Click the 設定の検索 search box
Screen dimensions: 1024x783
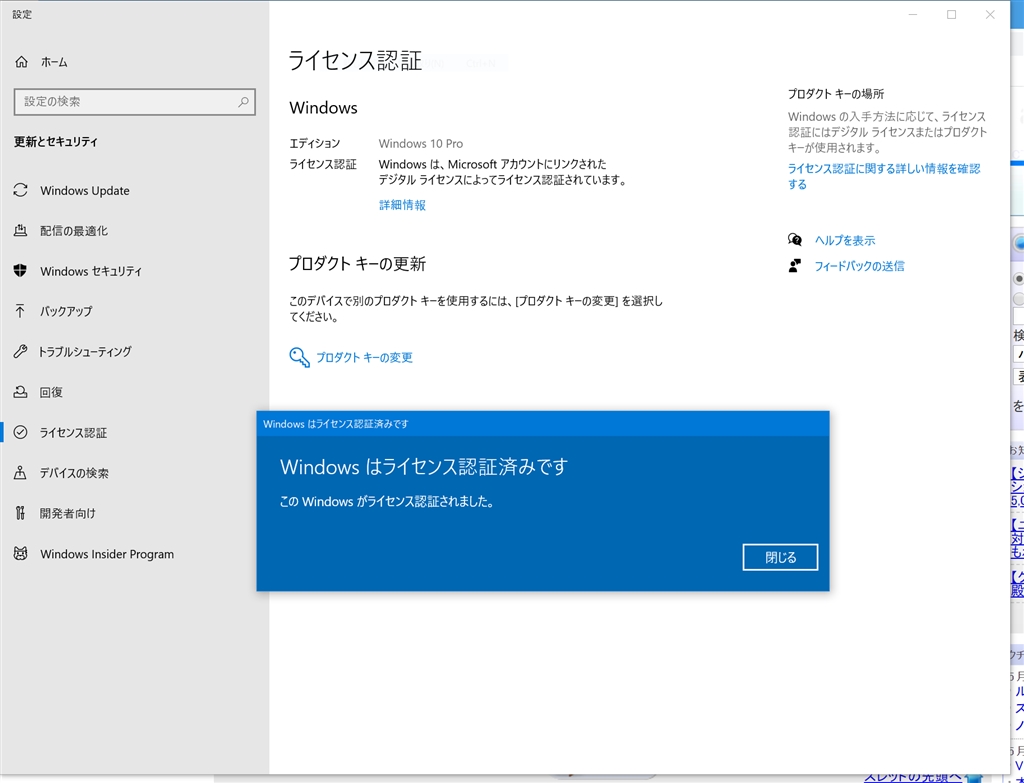(135, 102)
